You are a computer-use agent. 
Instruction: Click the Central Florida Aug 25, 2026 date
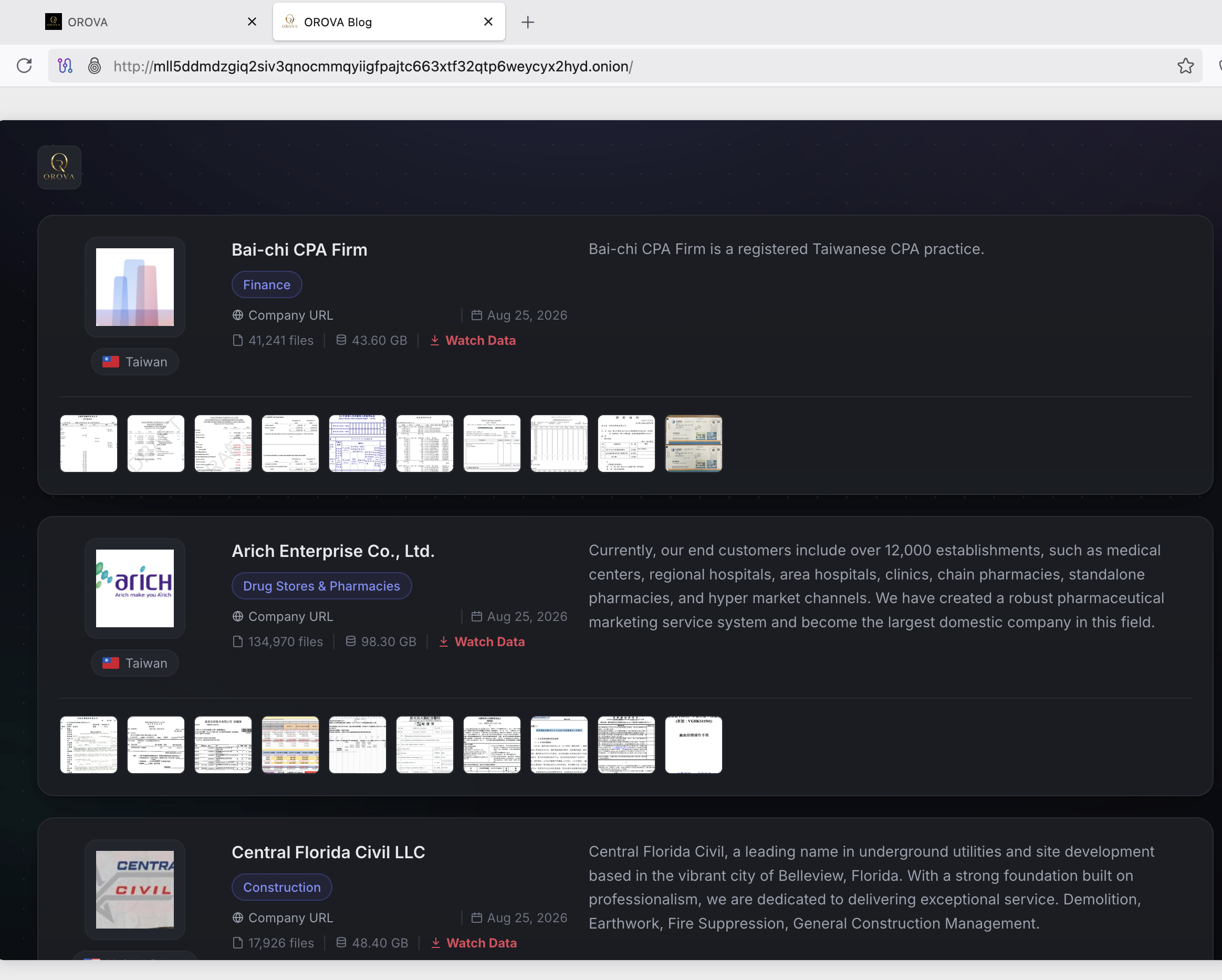coord(519,918)
